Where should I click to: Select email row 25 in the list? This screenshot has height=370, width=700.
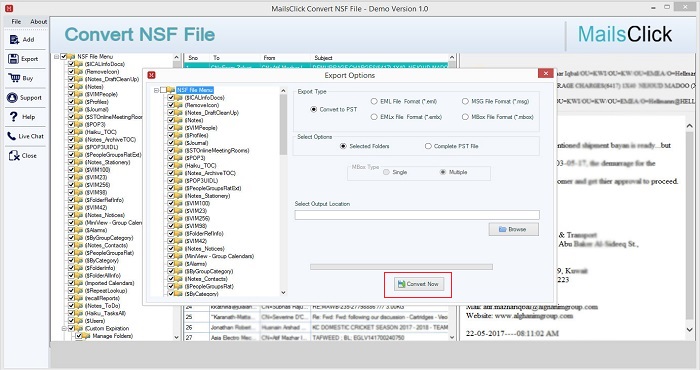pyautogui.click(x=316, y=317)
